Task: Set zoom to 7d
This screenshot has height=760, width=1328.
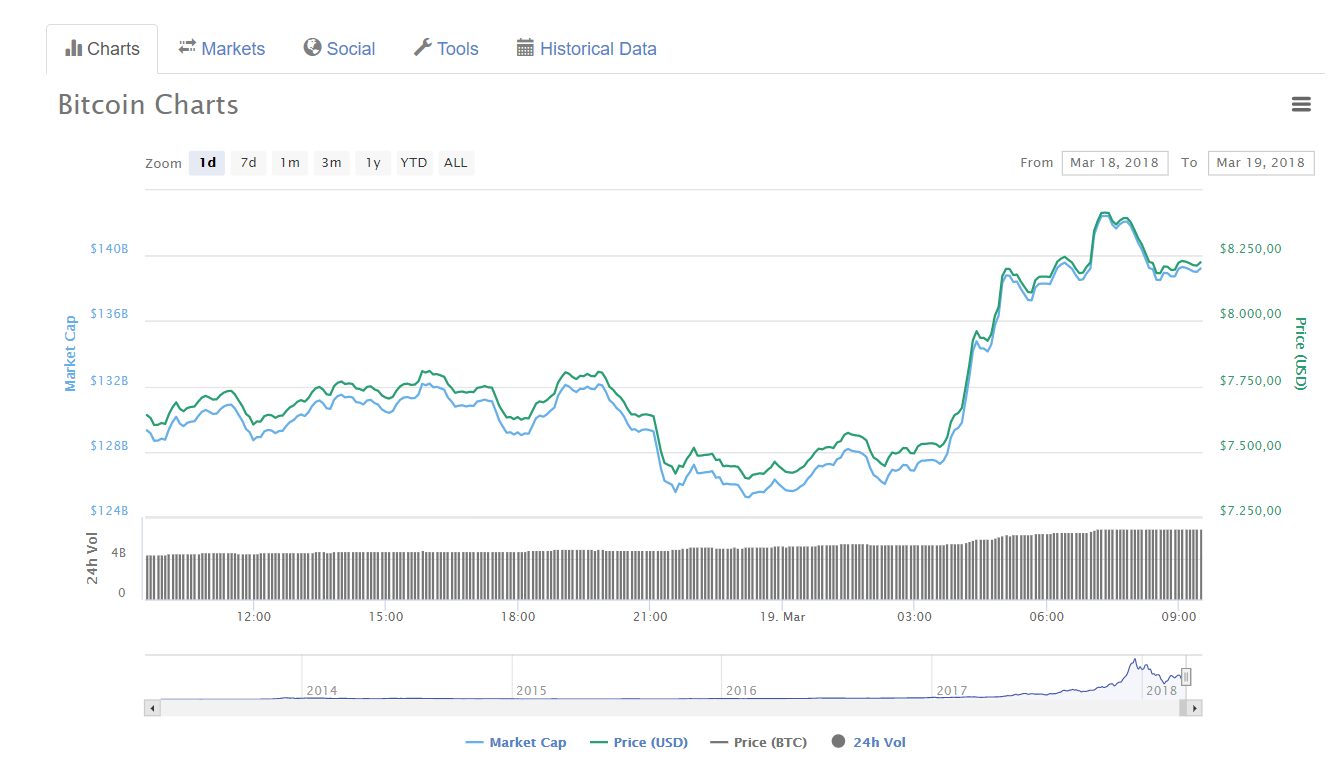Action: coord(248,163)
